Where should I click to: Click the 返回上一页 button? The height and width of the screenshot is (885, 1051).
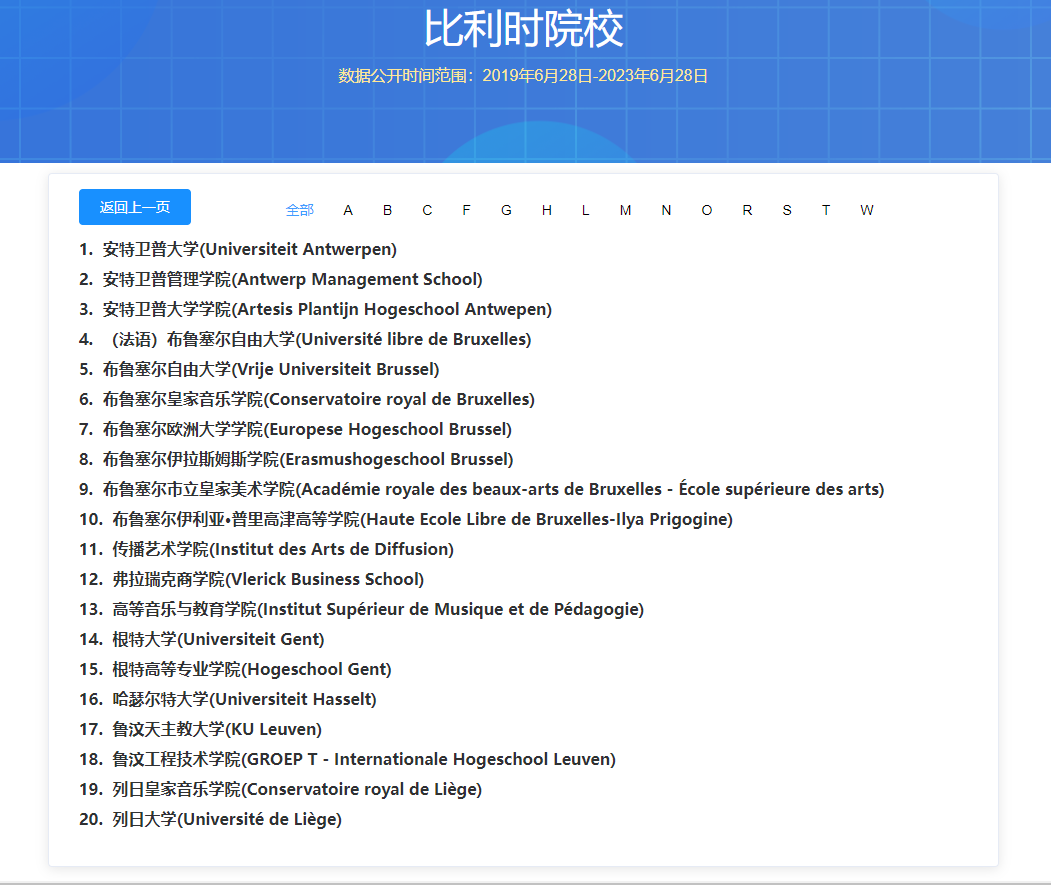click(x=135, y=207)
